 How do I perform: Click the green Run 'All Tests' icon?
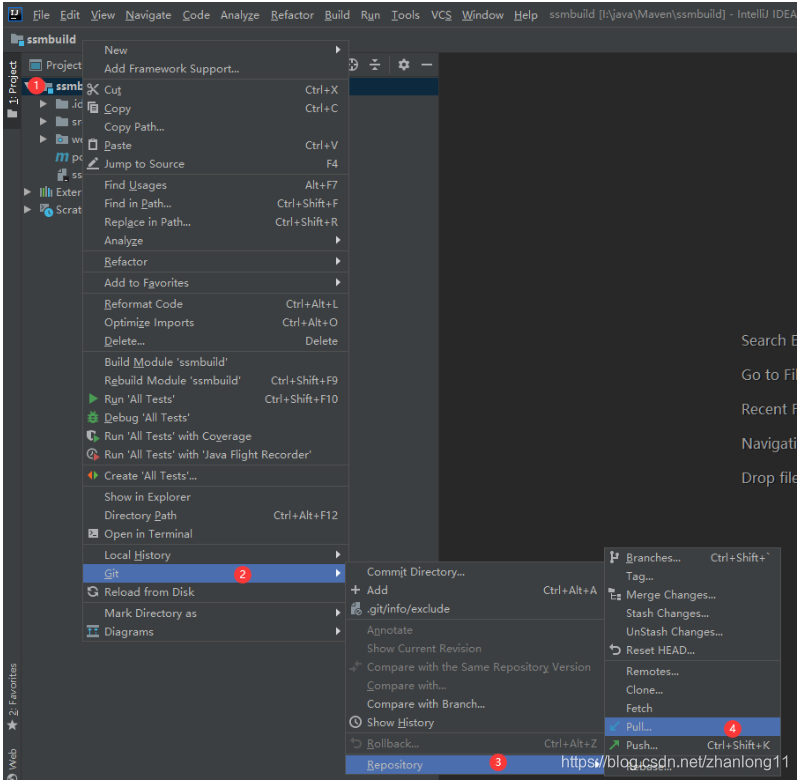pos(93,398)
